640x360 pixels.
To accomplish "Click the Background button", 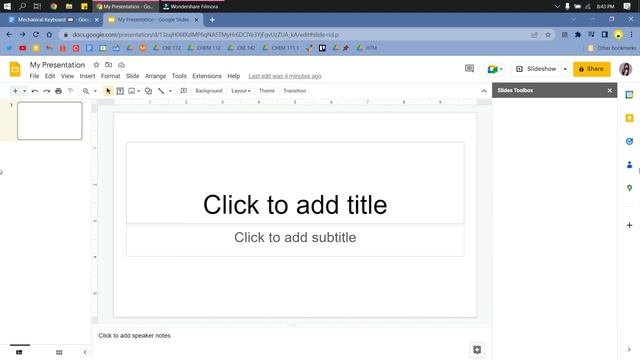I will click(209, 91).
